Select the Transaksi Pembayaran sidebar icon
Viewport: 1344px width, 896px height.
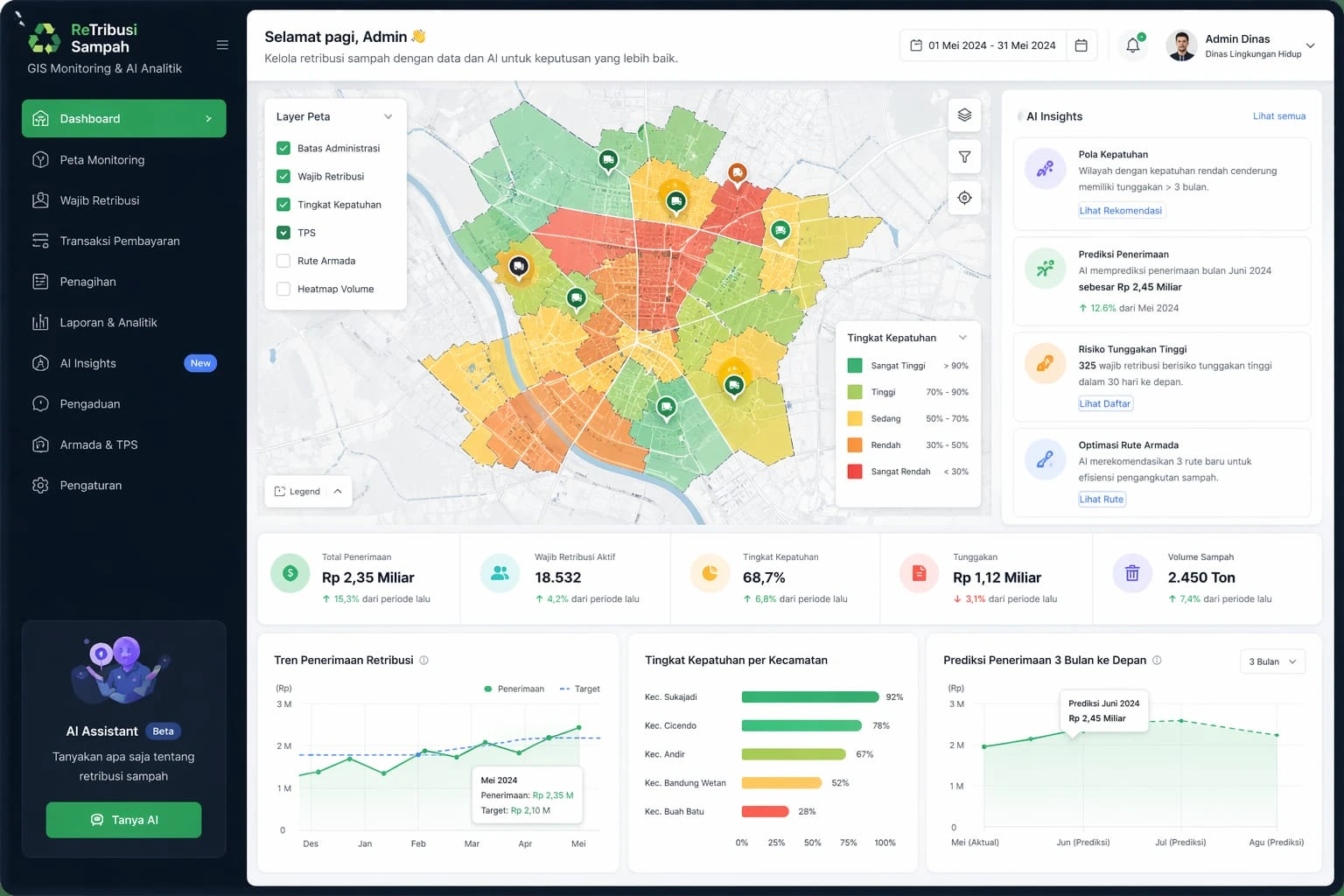click(x=40, y=241)
